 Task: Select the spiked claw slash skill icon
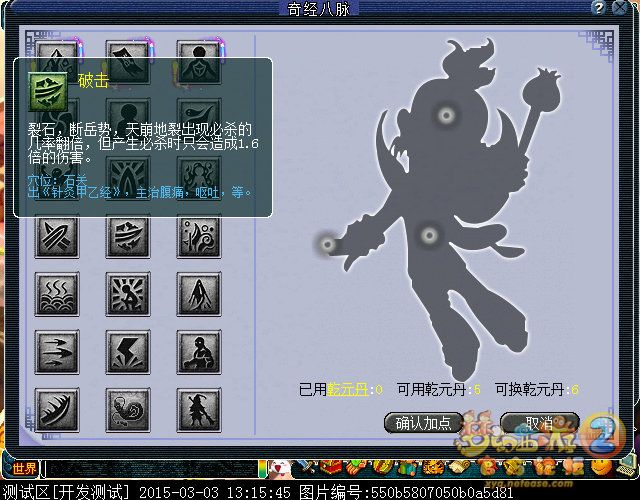click(57, 410)
